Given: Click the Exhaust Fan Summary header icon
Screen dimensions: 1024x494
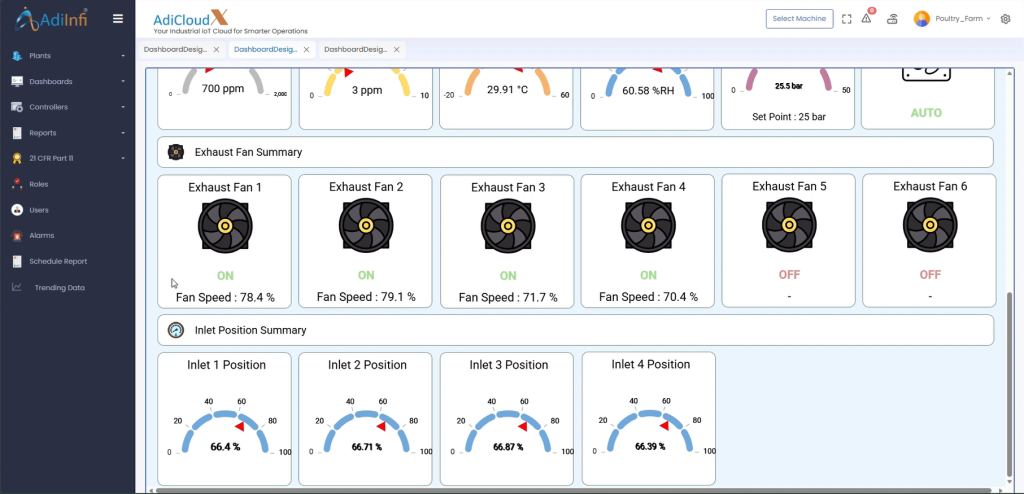Looking at the screenshot, I should tap(176, 152).
